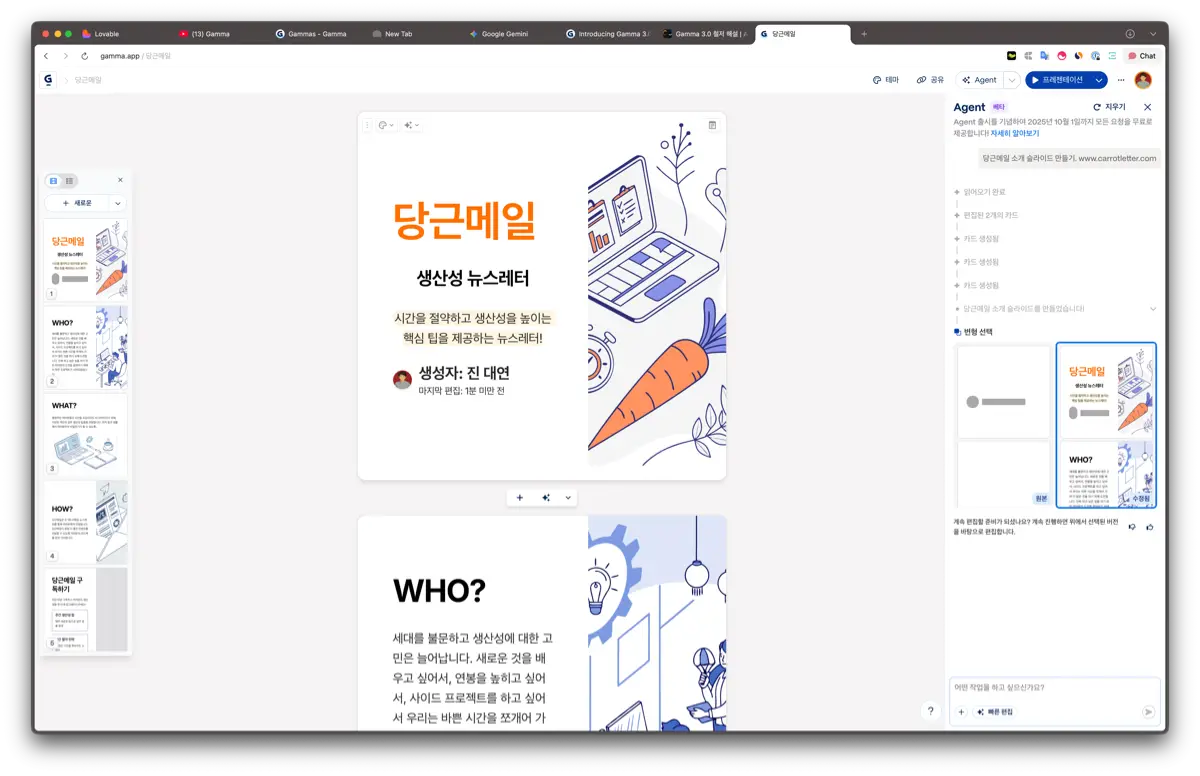Image resolution: width=1200 pixels, height=776 pixels.
Task: Select slide 3 WHAT? thumbnail
Action: coord(86,434)
